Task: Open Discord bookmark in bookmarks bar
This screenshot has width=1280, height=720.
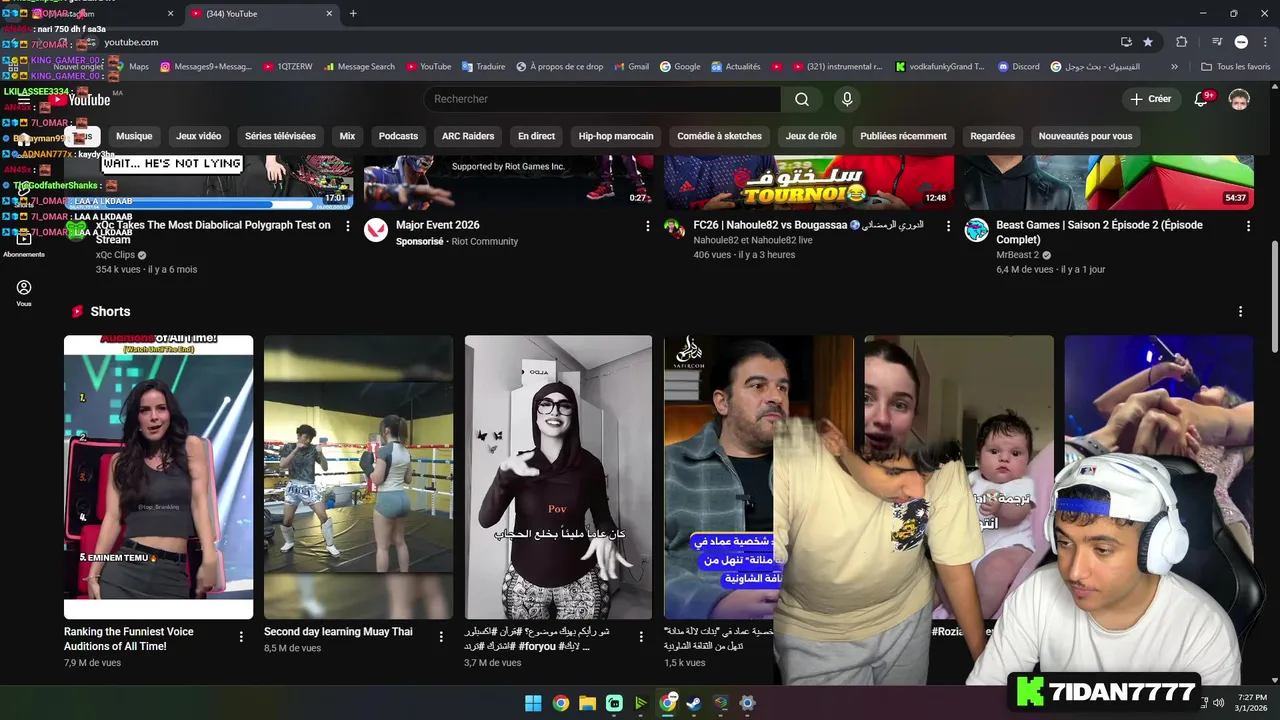Action: point(1018,67)
